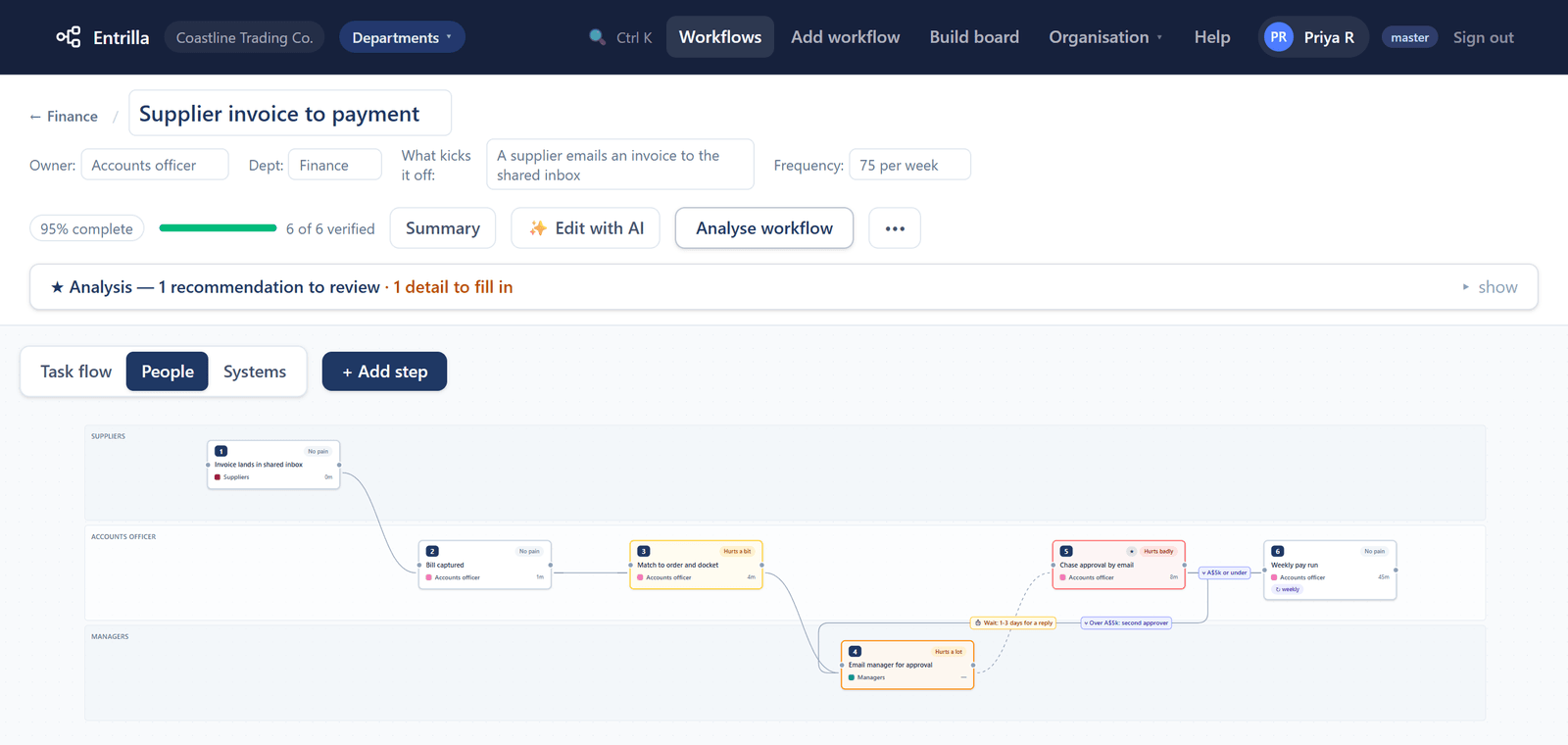The height and width of the screenshot is (745, 1568).
Task: Open the 'A$5k or under' branch label
Action: coord(1225,572)
